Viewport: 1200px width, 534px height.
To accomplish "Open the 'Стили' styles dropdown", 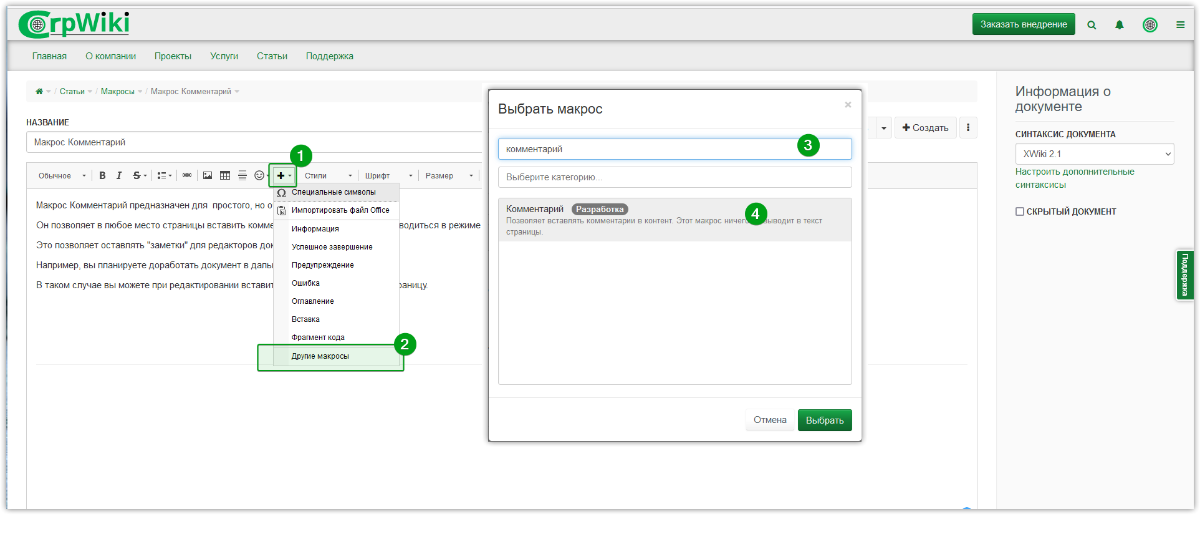I will 329,176.
